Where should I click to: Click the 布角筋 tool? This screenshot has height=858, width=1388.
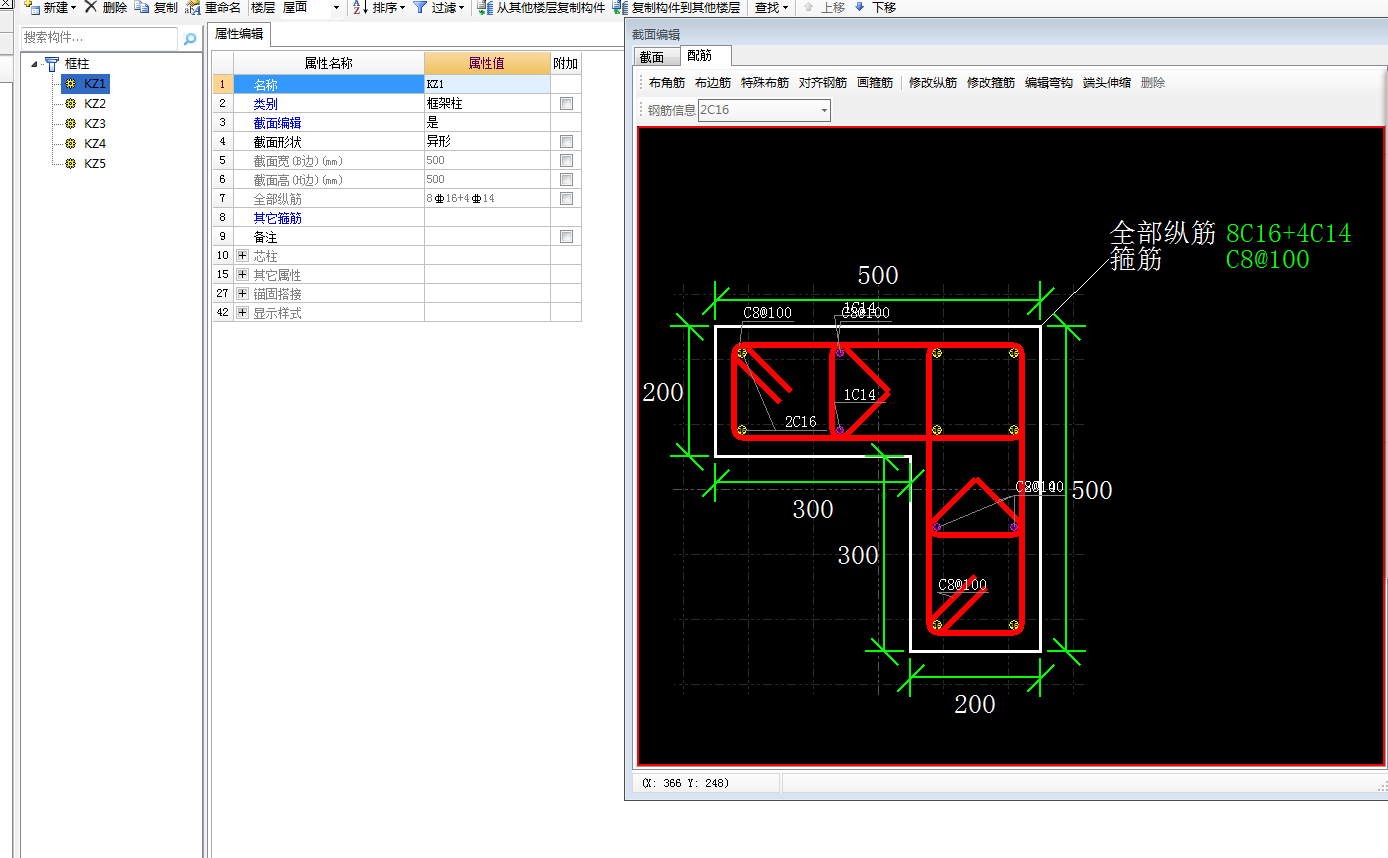pyautogui.click(x=667, y=83)
